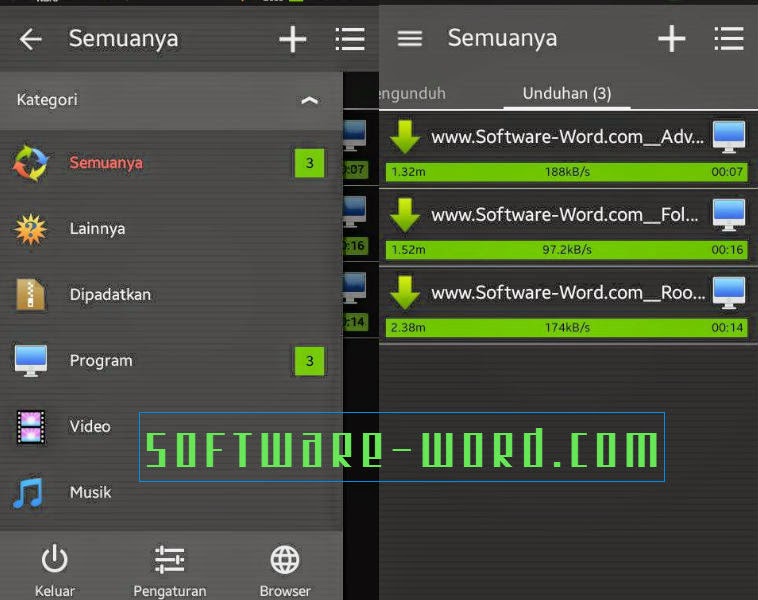Tap the monitor icon of Adv... download
The height and width of the screenshot is (600, 758).
[x=729, y=137]
